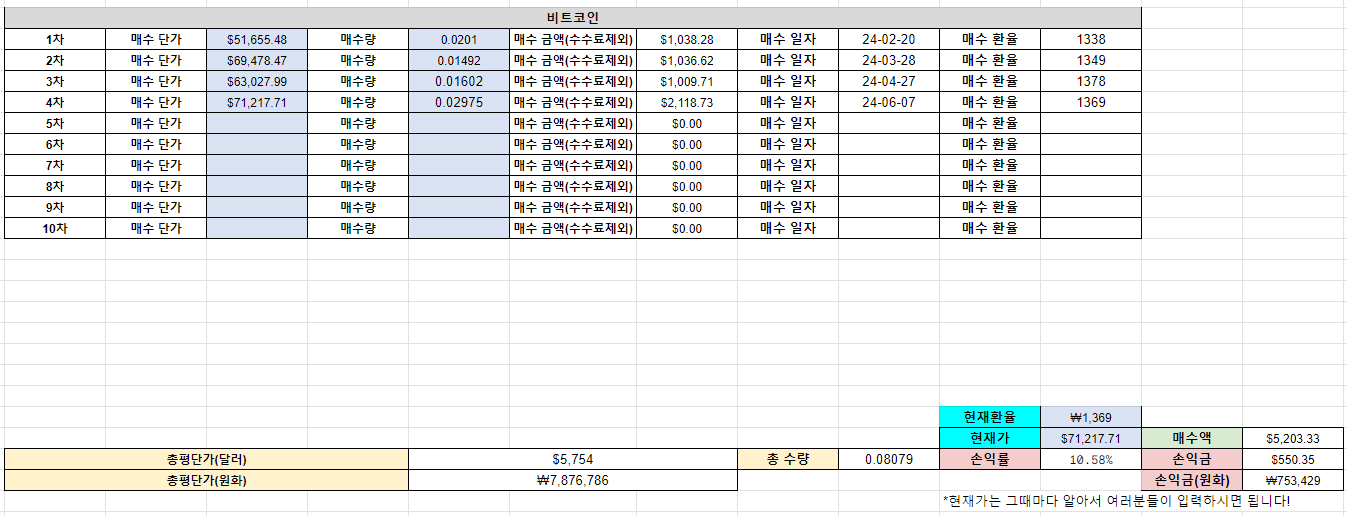Select the 총 수량 label cell
Image resolution: width=1347 pixels, height=516 pixels.
coord(788,459)
